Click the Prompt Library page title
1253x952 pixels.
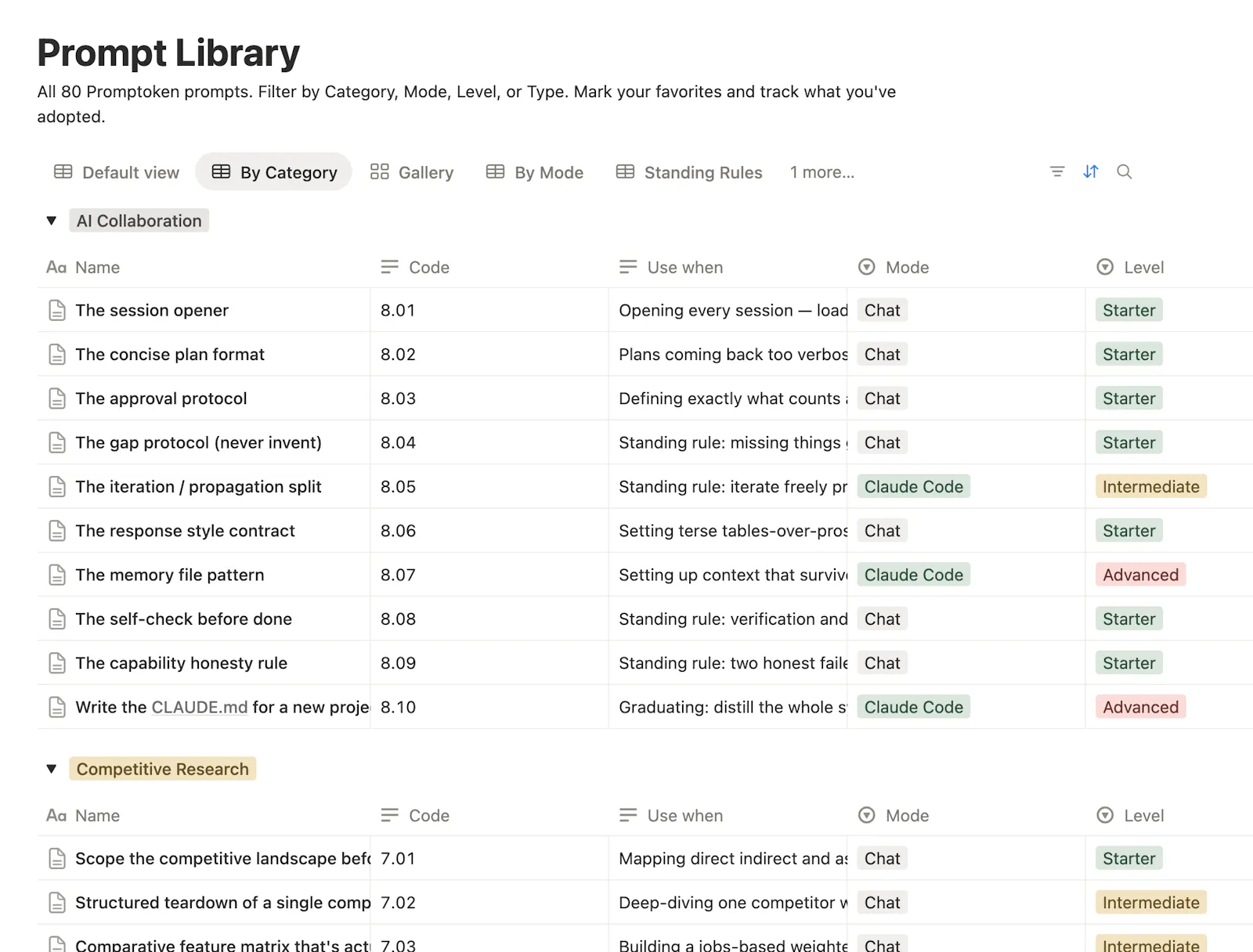coord(168,53)
